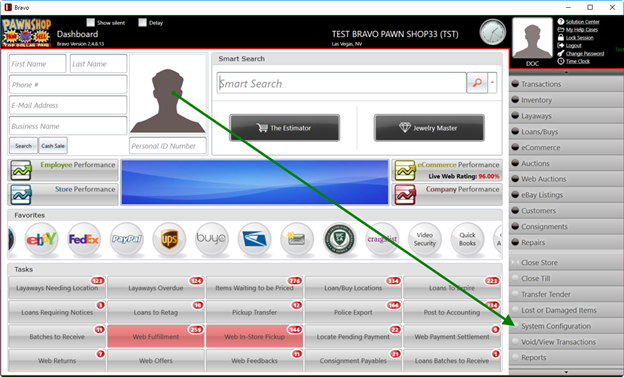Open the Layaways menu
624x377 pixels.
pos(566,116)
